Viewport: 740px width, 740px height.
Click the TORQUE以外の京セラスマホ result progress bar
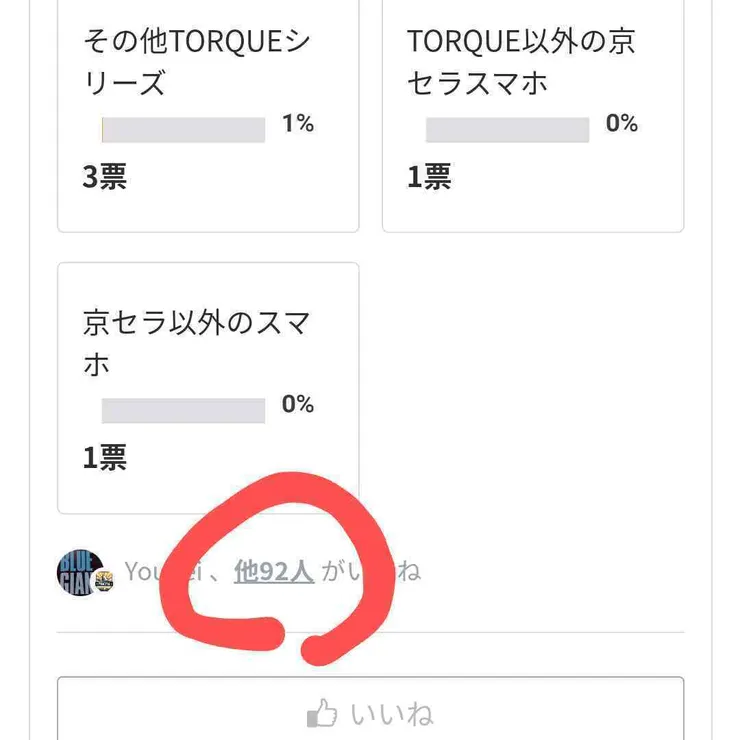click(507, 130)
